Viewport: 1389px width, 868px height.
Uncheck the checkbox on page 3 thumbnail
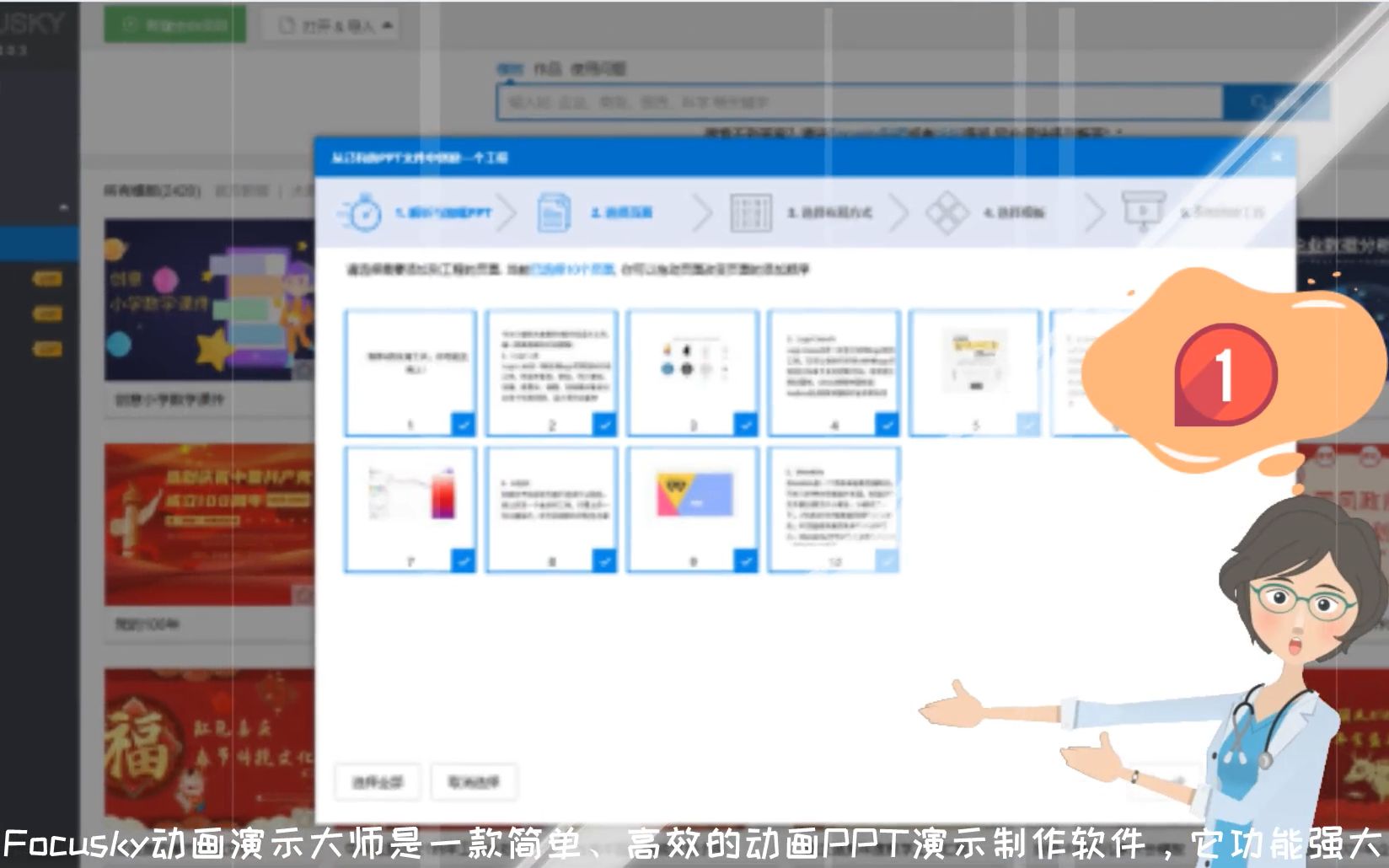pyautogui.click(x=745, y=424)
